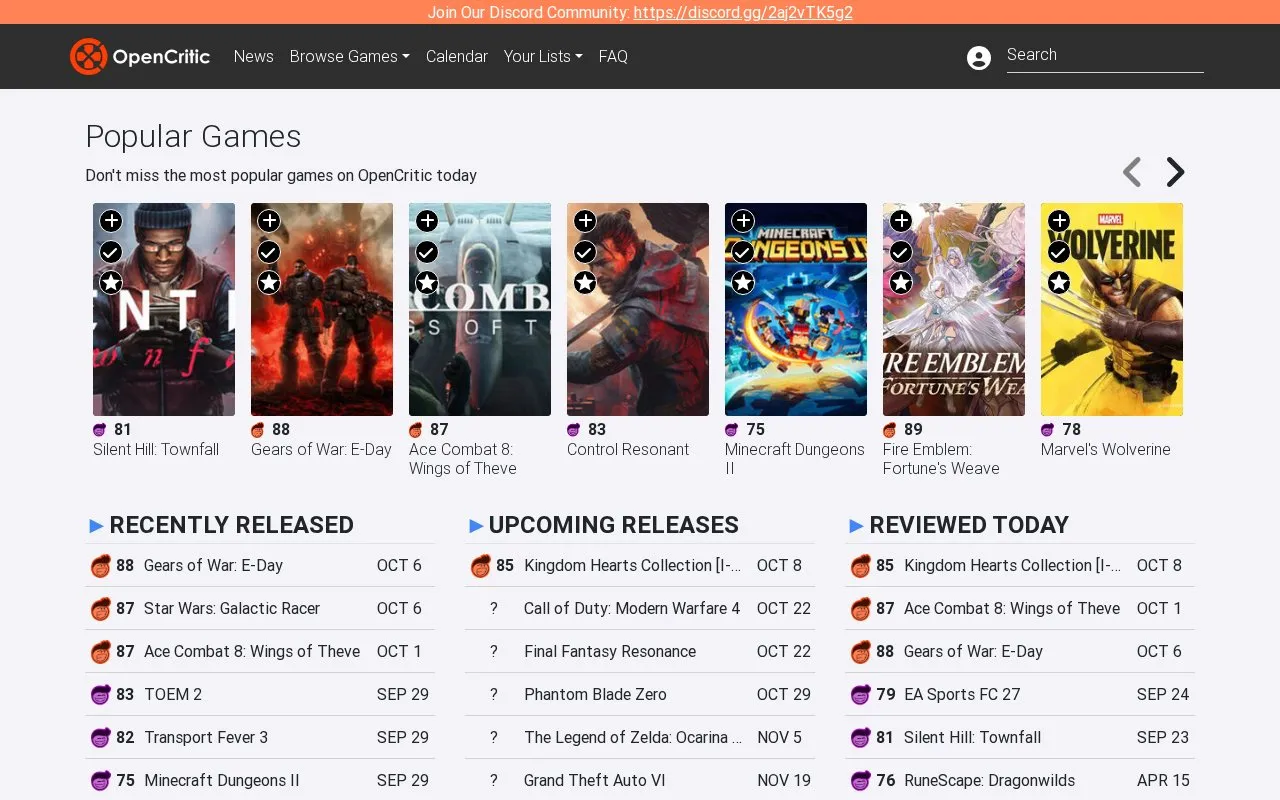Favorite Gears of War: E-Day with star
This screenshot has width=1280, height=800.
pyautogui.click(x=269, y=283)
